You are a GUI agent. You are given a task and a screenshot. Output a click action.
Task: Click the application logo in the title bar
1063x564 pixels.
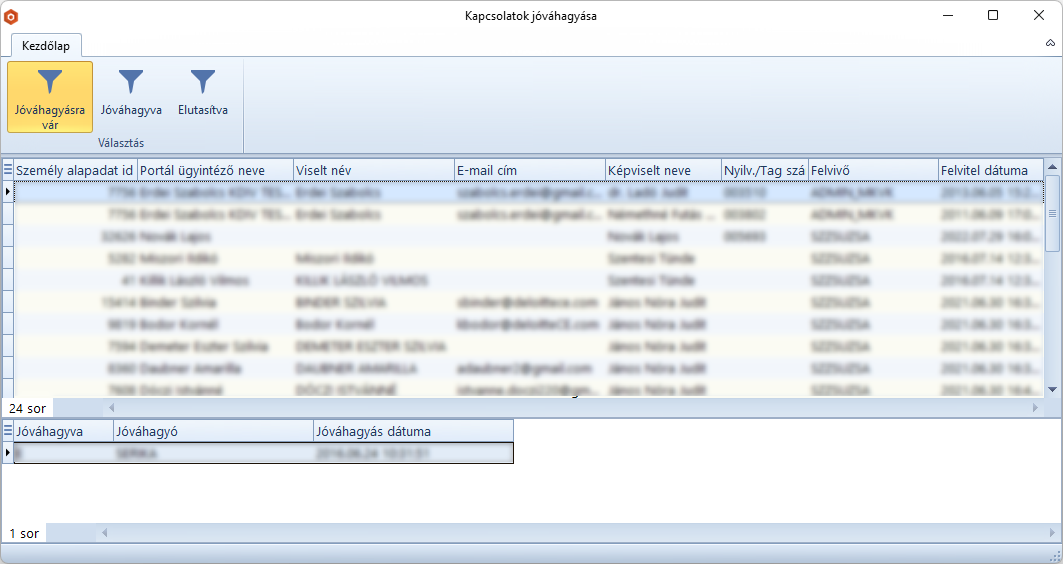click(x=11, y=16)
